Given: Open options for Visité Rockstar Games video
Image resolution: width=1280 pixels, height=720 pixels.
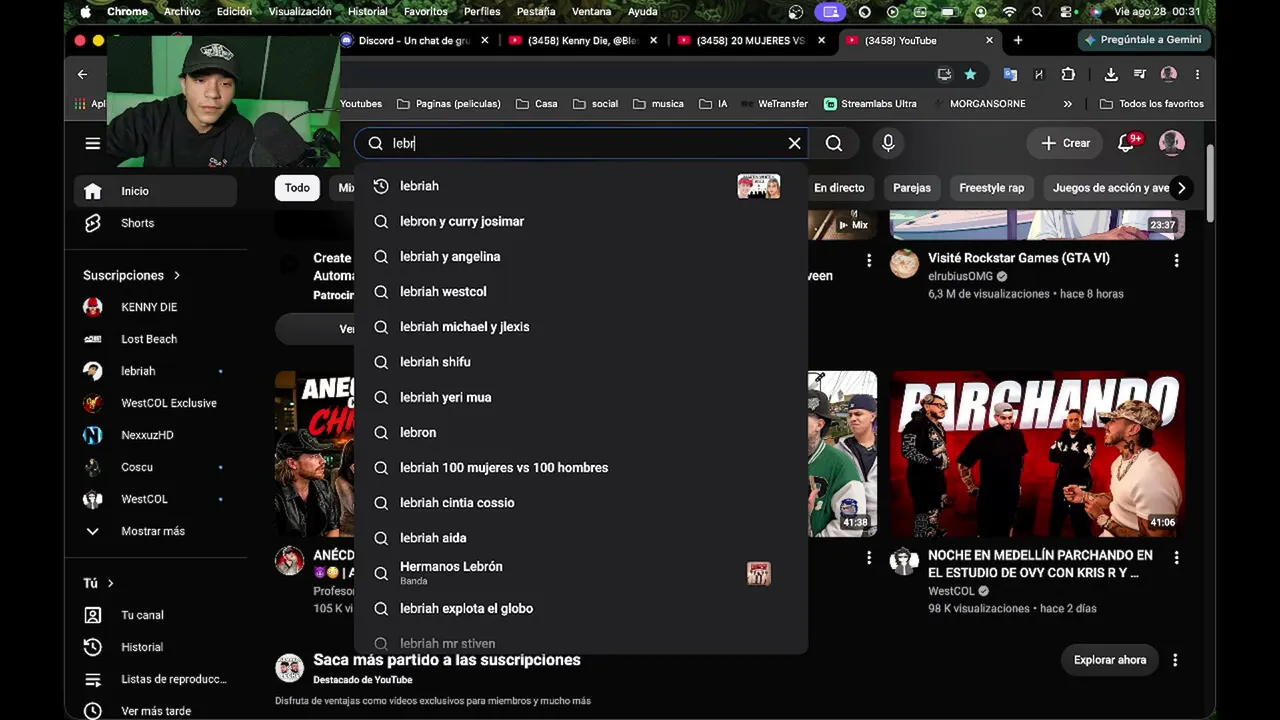Looking at the screenshot, I should (1176, 260).
